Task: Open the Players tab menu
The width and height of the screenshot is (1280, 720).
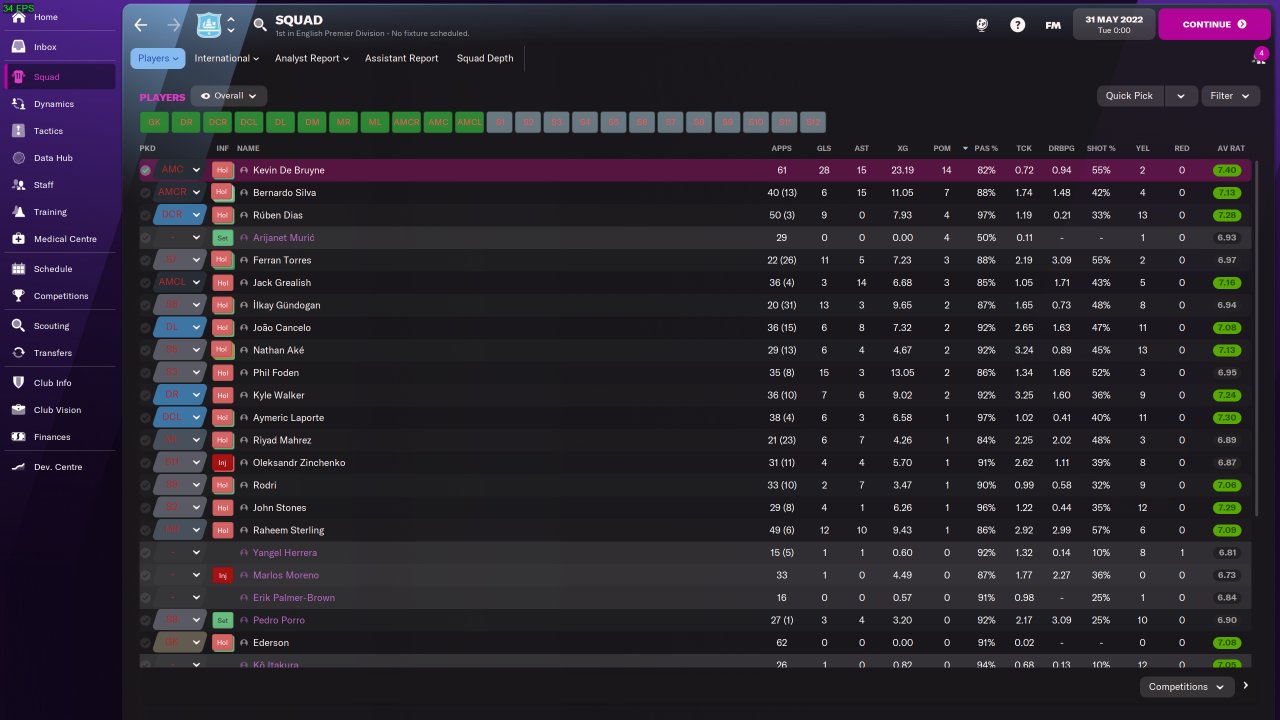Action: pos(158,58)
